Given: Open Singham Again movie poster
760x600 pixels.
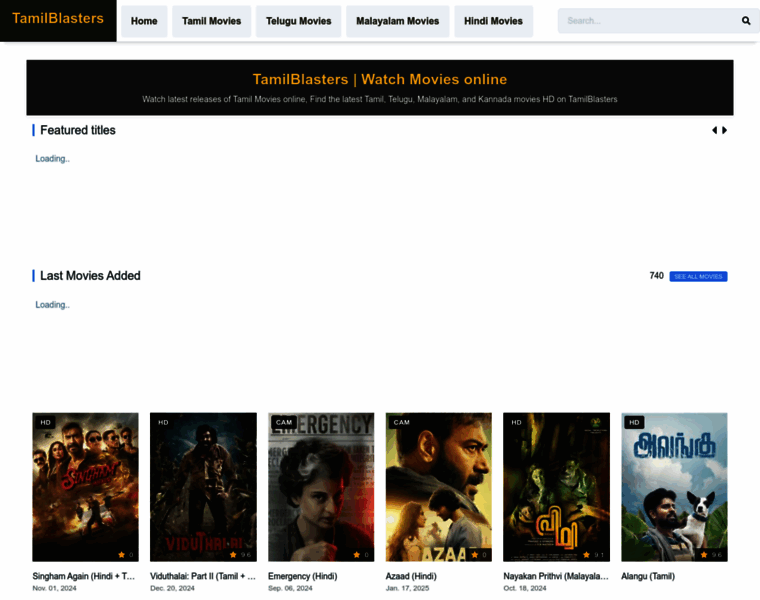Looking at the screenshot, I should 85,487.
